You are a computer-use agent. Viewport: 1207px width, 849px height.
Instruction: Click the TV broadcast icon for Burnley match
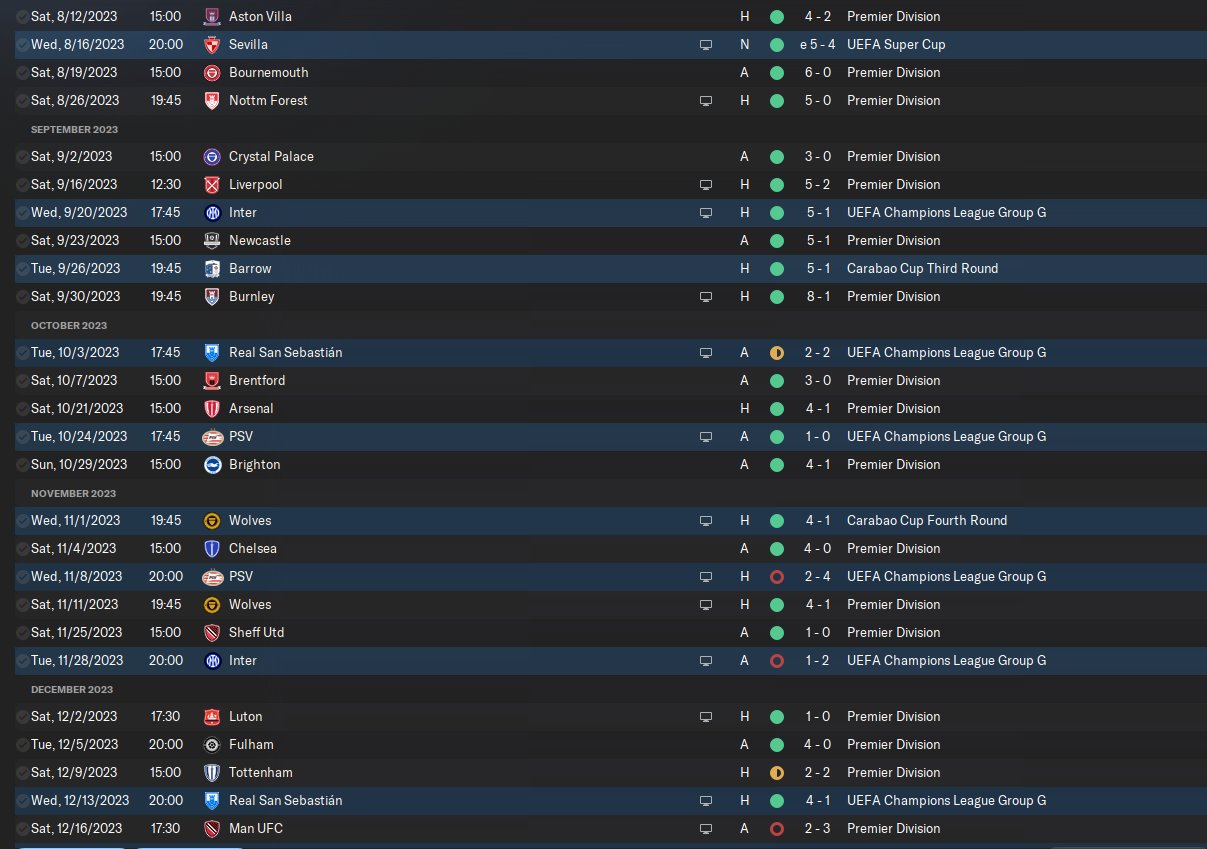point(706,297)
